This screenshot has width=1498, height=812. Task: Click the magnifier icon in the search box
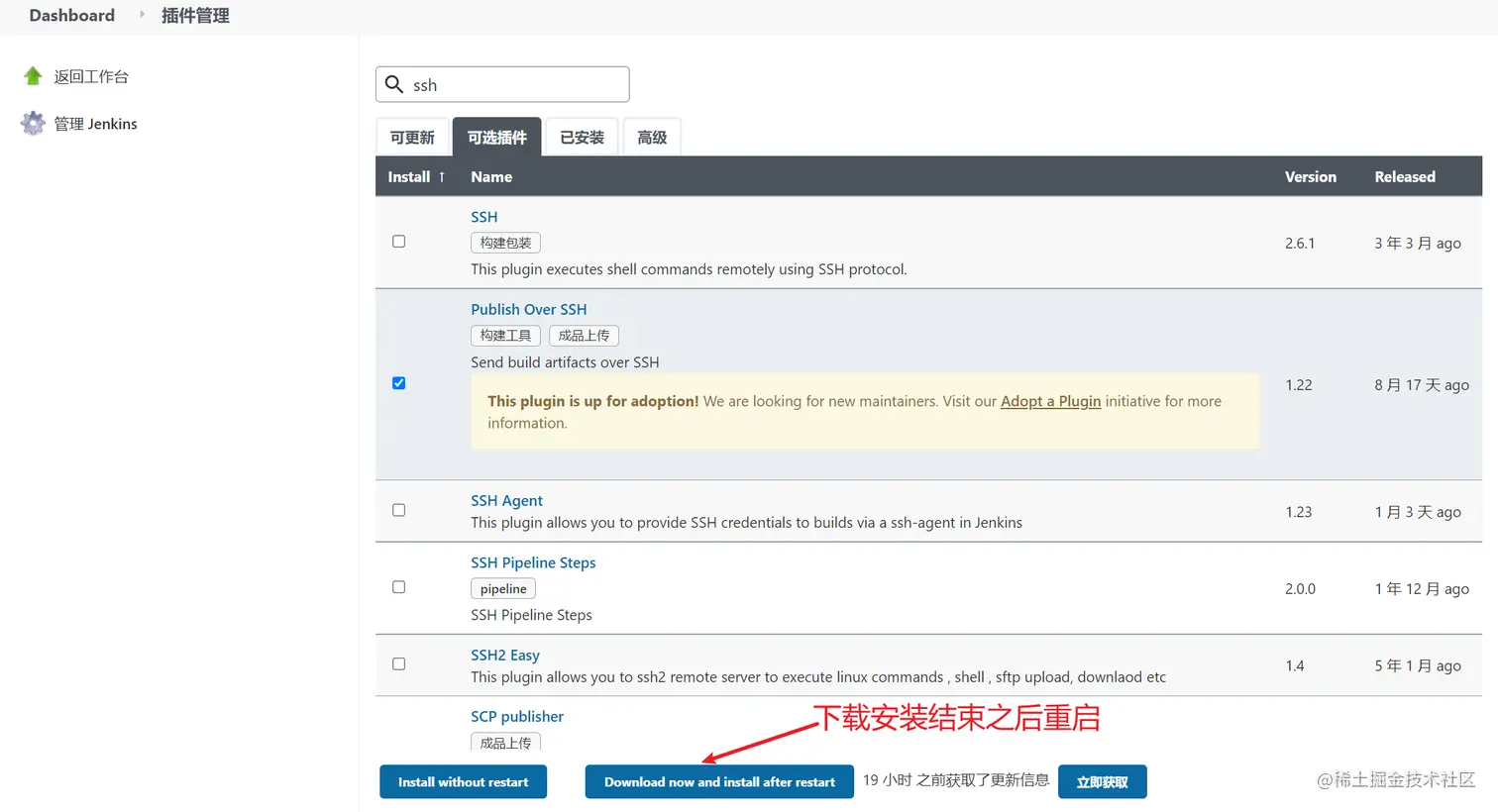[393, 84]
